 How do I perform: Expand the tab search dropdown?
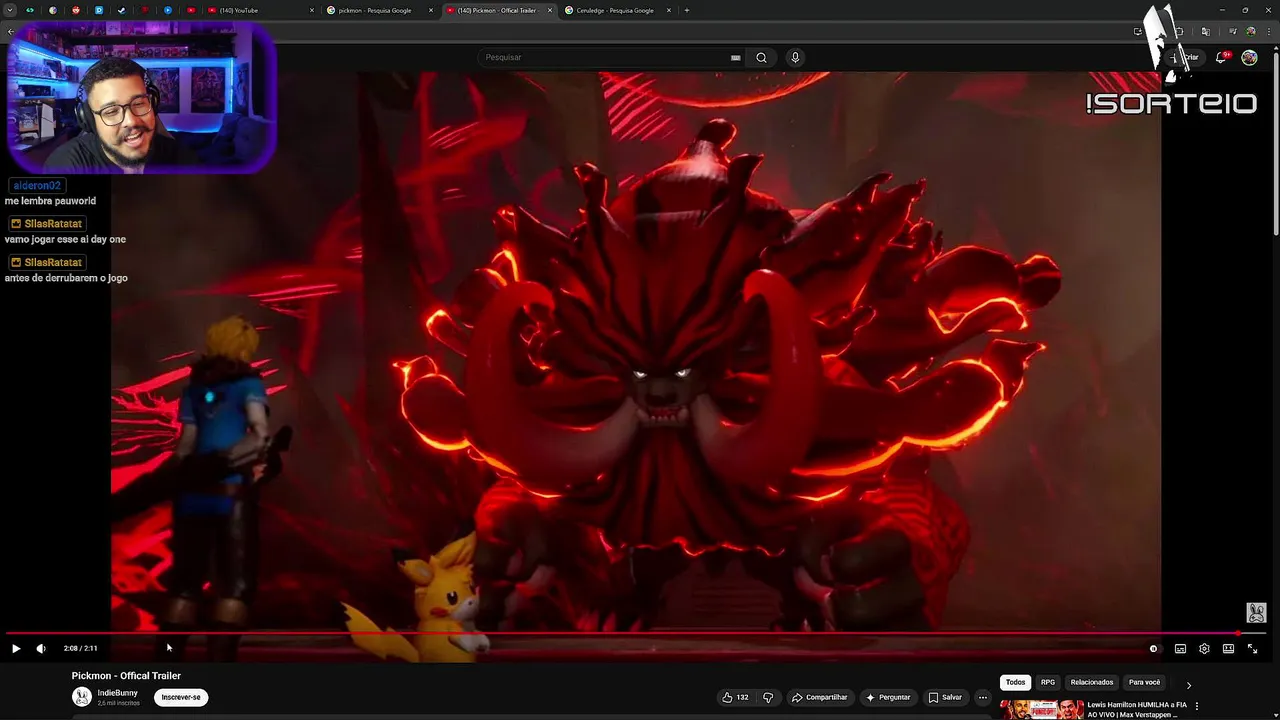click(10, 10)
